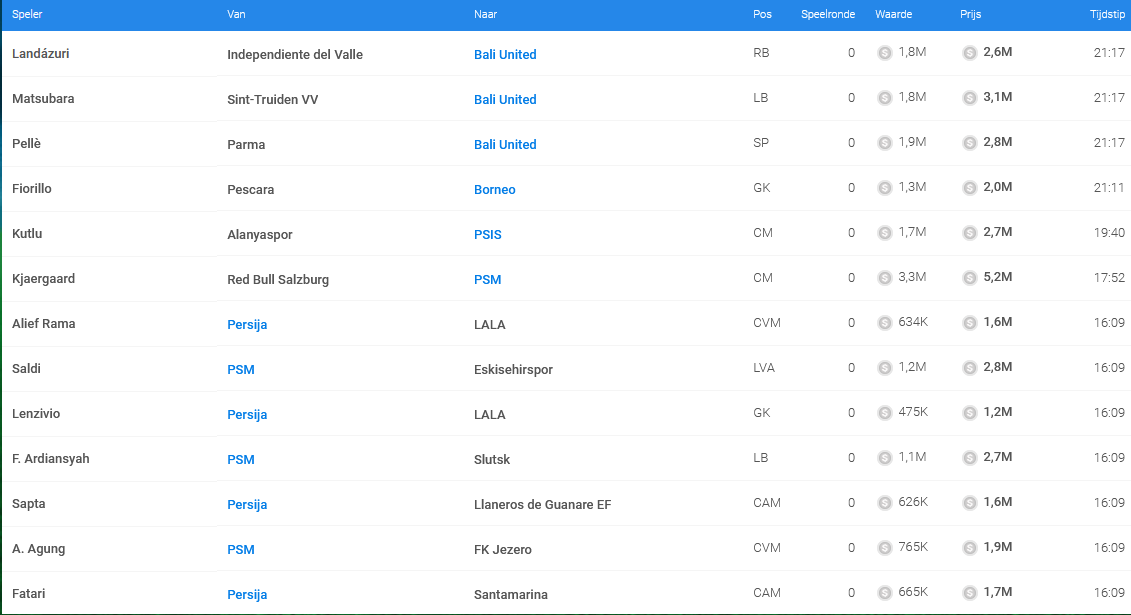Click the Red Bull Salzburg club text
This screenshot has height=615, width=1131.
point(278,280)
